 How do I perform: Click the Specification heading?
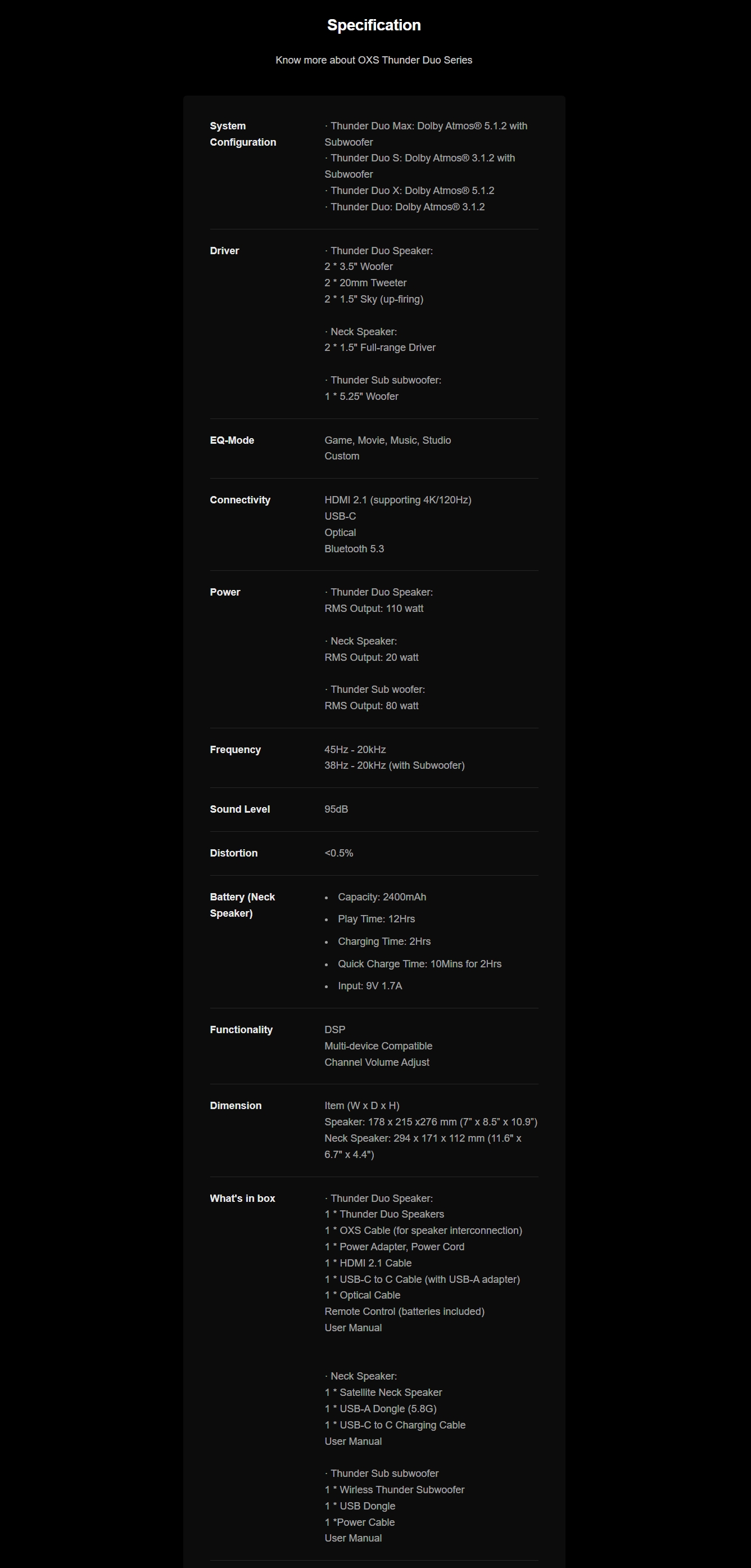click(374, 25)
